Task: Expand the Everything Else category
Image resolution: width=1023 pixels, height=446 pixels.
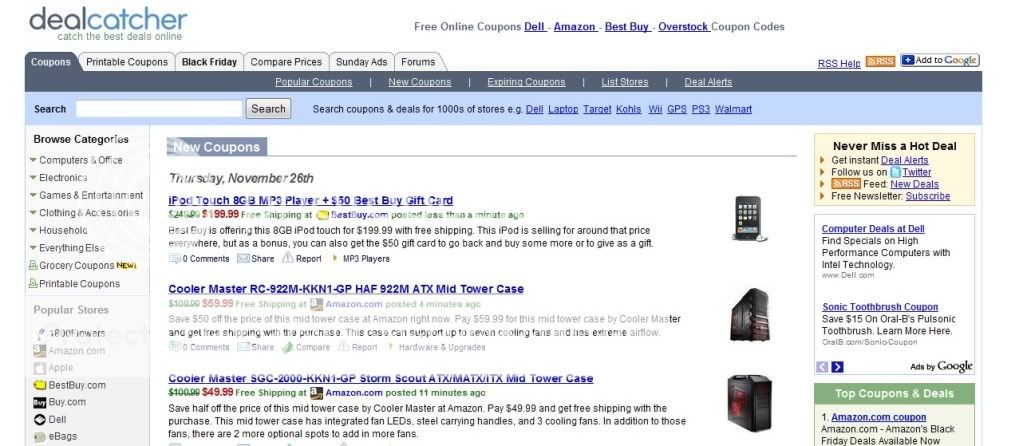Action: tap(33, 248)
